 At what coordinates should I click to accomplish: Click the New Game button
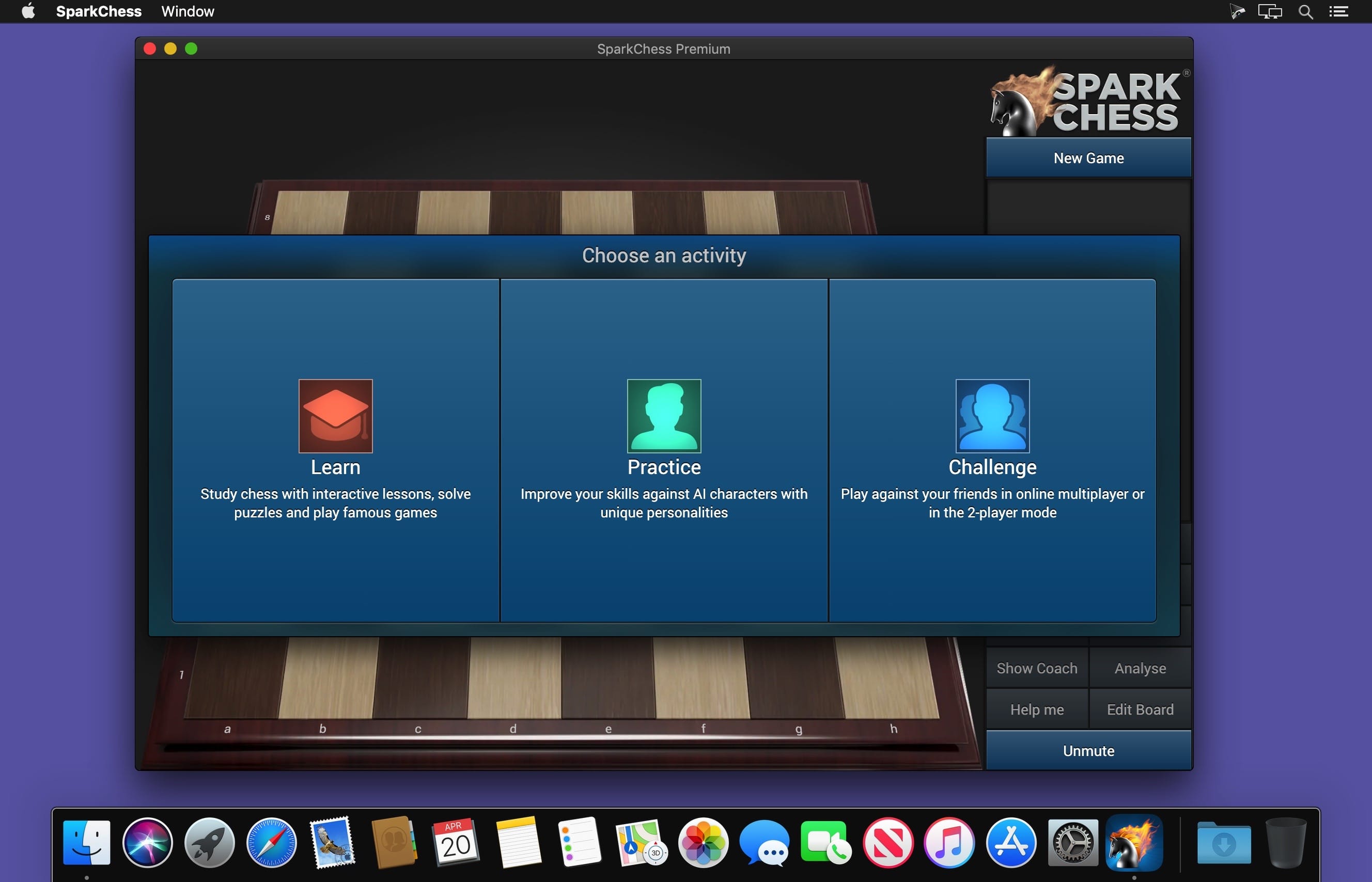(1088, 157)
